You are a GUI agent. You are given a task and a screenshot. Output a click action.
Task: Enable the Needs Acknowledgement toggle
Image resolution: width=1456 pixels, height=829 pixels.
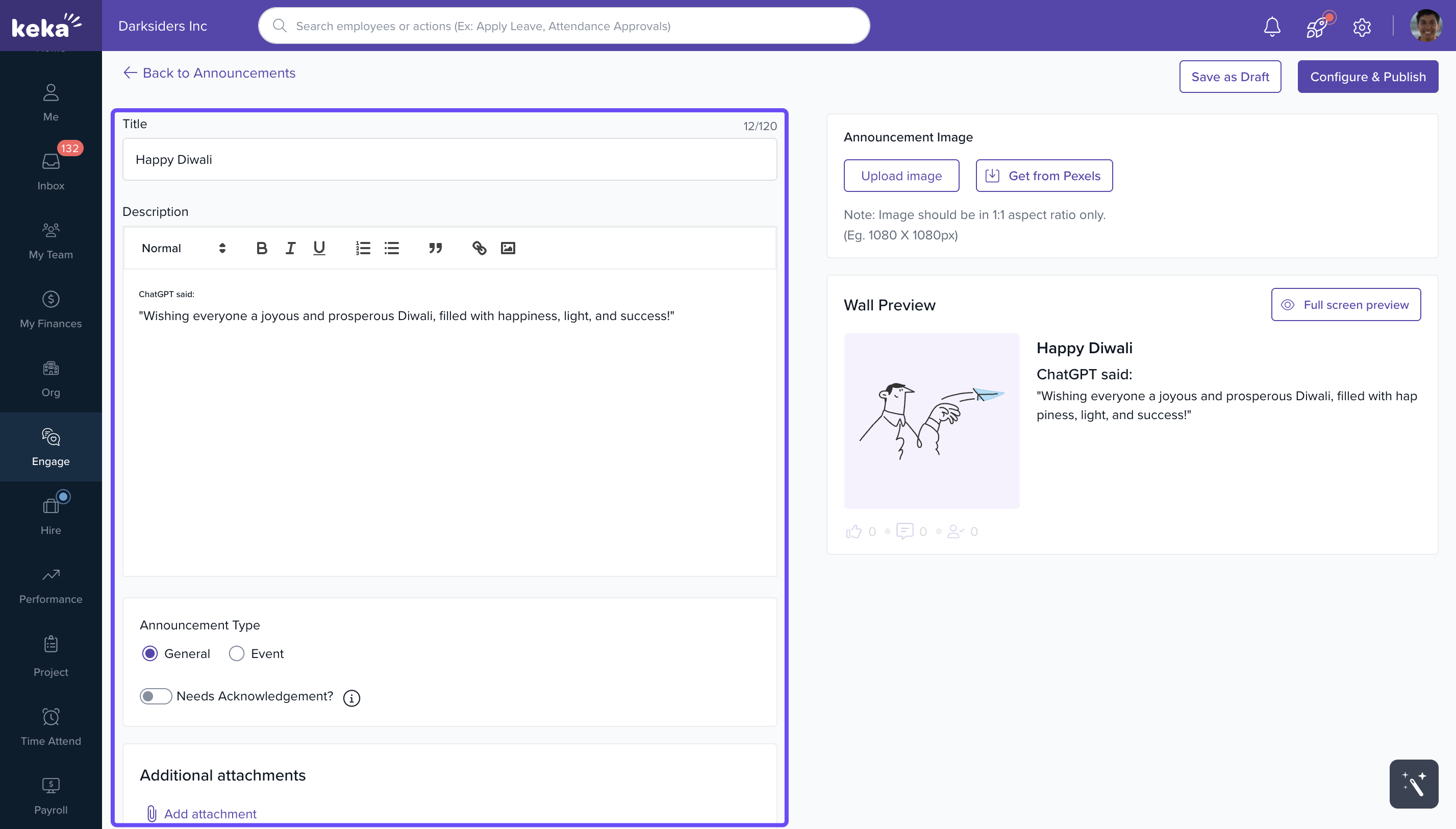155,696
